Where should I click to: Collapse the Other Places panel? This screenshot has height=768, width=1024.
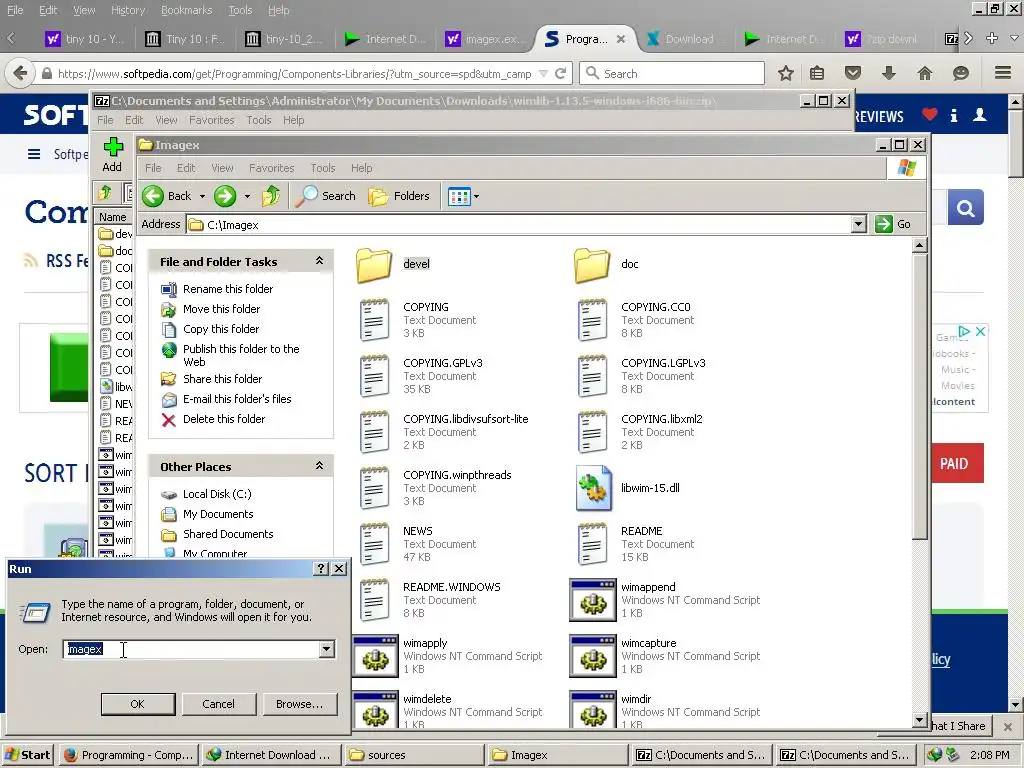(319, 466)
